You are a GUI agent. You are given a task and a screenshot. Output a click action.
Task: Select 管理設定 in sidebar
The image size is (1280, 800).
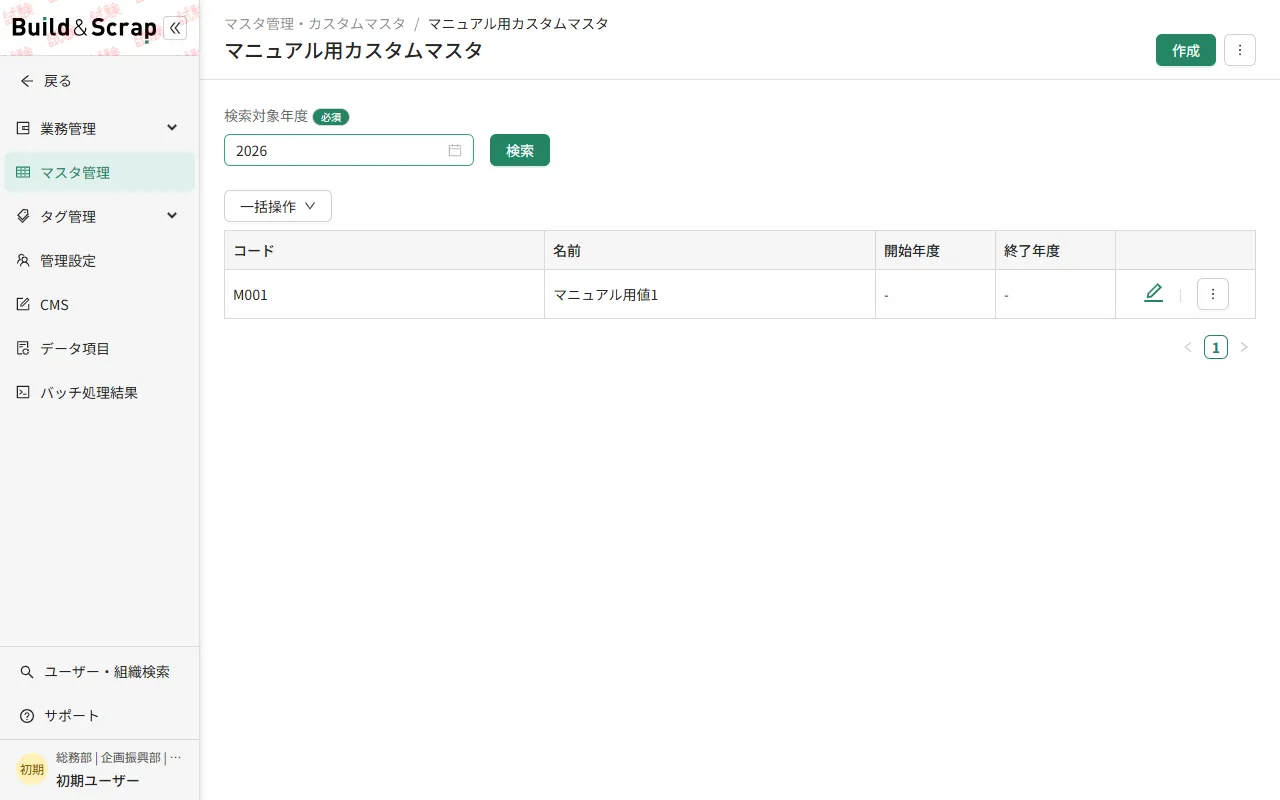pos(99,260)
